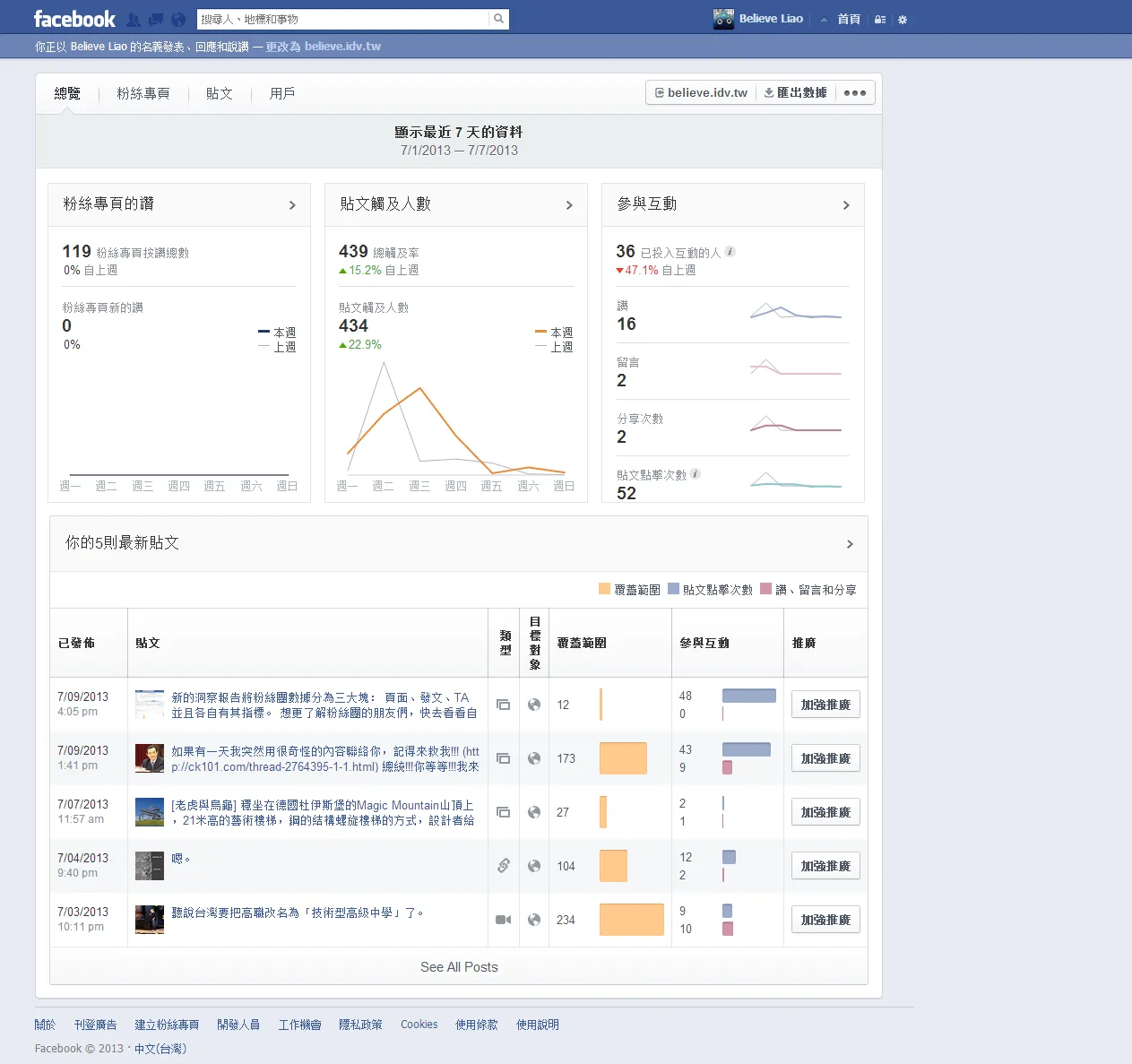Viewport: 1132px width, 1064px height.
Task: Open the 建立粉絲專頁 footer link
Action: coord(168,1025)
